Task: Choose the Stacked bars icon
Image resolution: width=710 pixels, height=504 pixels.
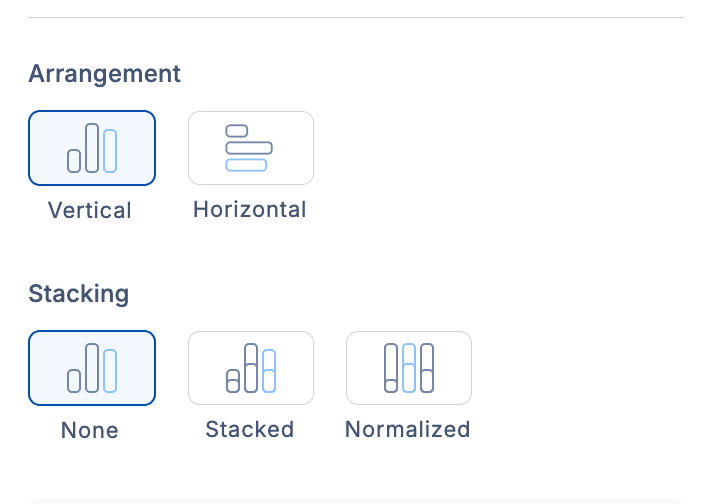Action: pyautogui.click(x=250, y=368)
